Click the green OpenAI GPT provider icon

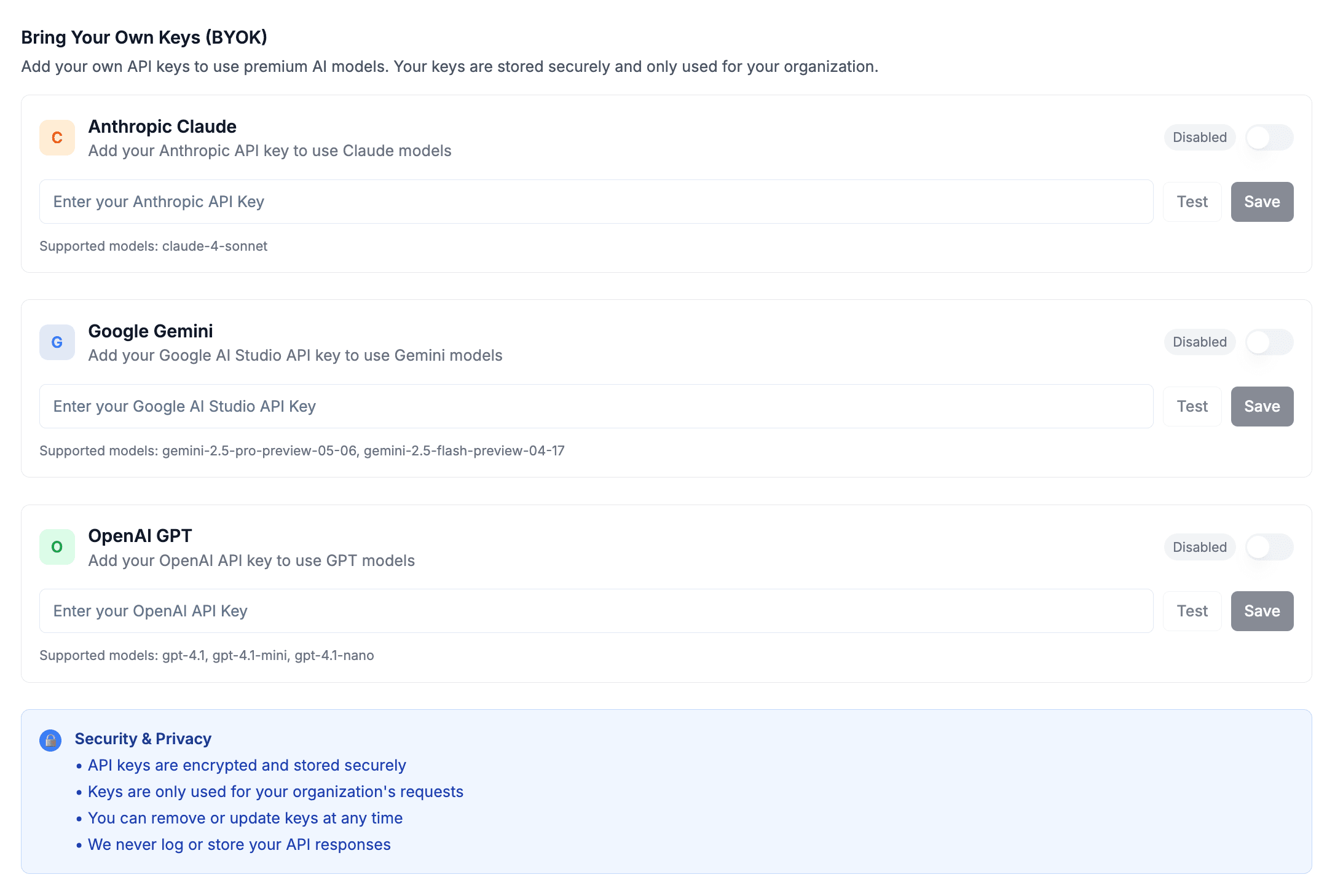[x=57, y=547]
